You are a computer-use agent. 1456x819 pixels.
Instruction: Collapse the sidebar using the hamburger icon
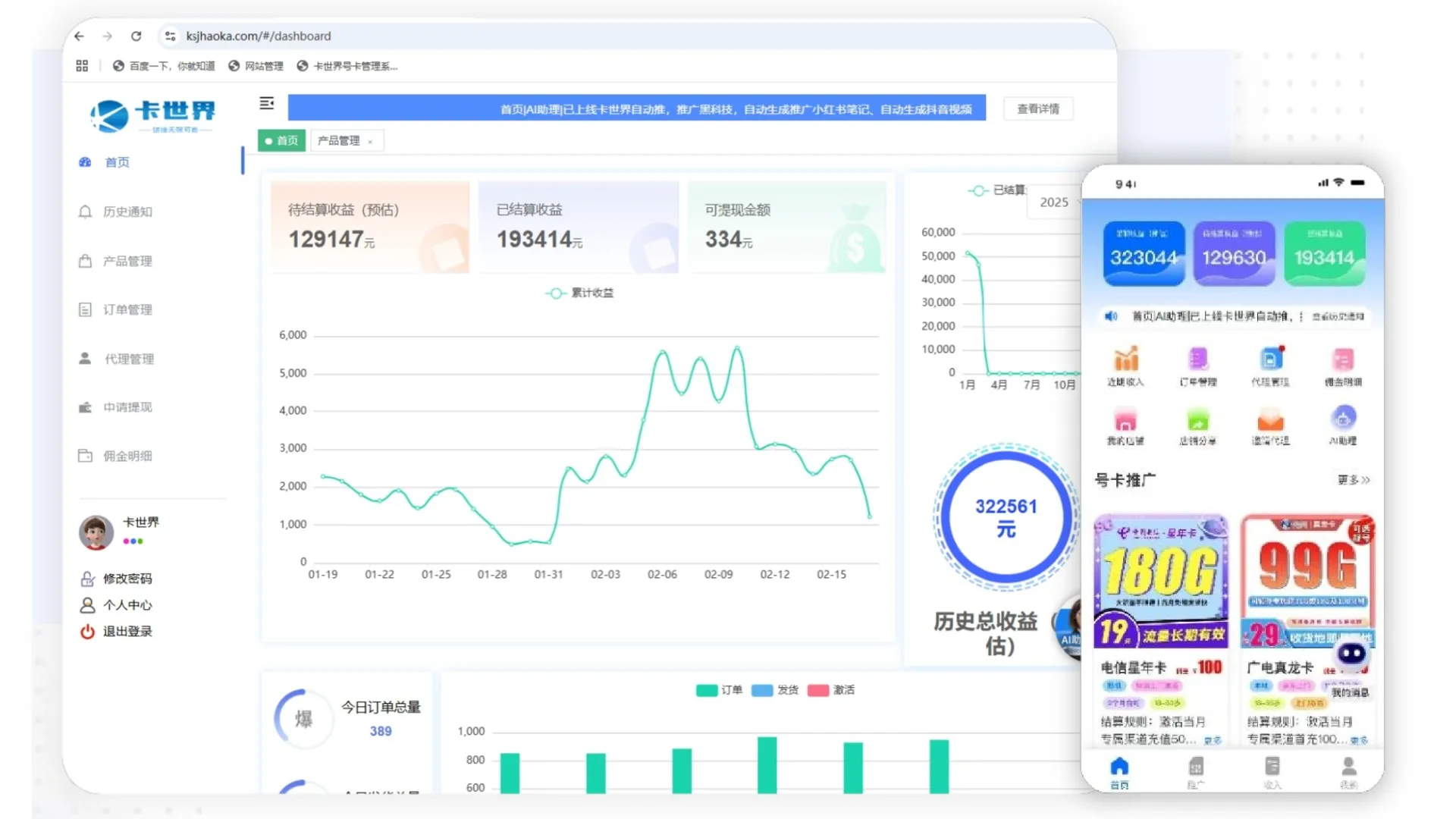point(266,104)
